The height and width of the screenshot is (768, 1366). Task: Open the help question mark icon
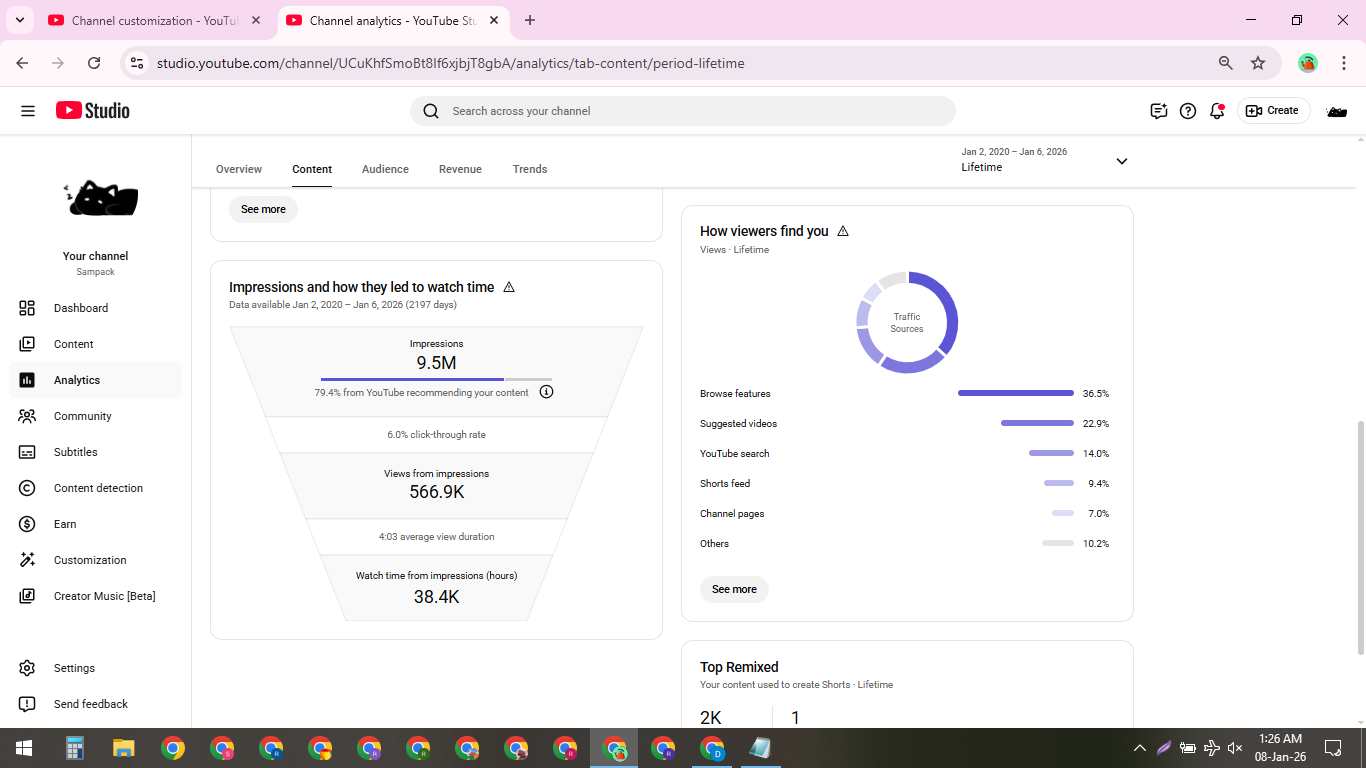click(x=1188, y=111)
